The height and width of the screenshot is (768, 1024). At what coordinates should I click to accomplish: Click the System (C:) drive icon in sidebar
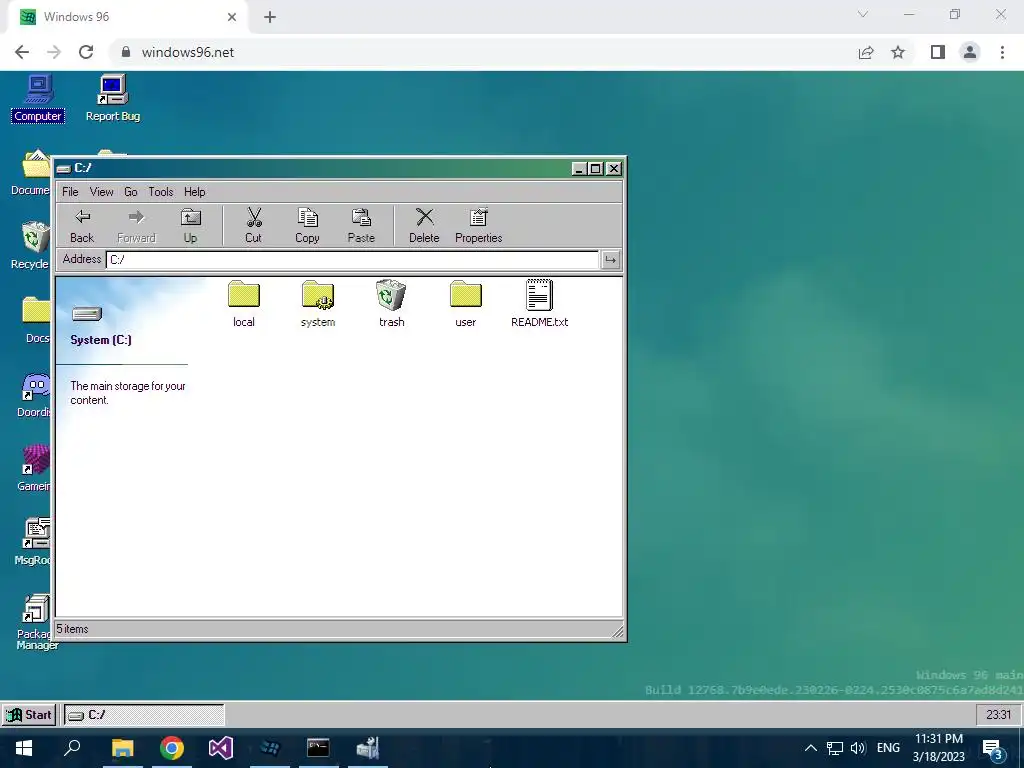(87, 314)
